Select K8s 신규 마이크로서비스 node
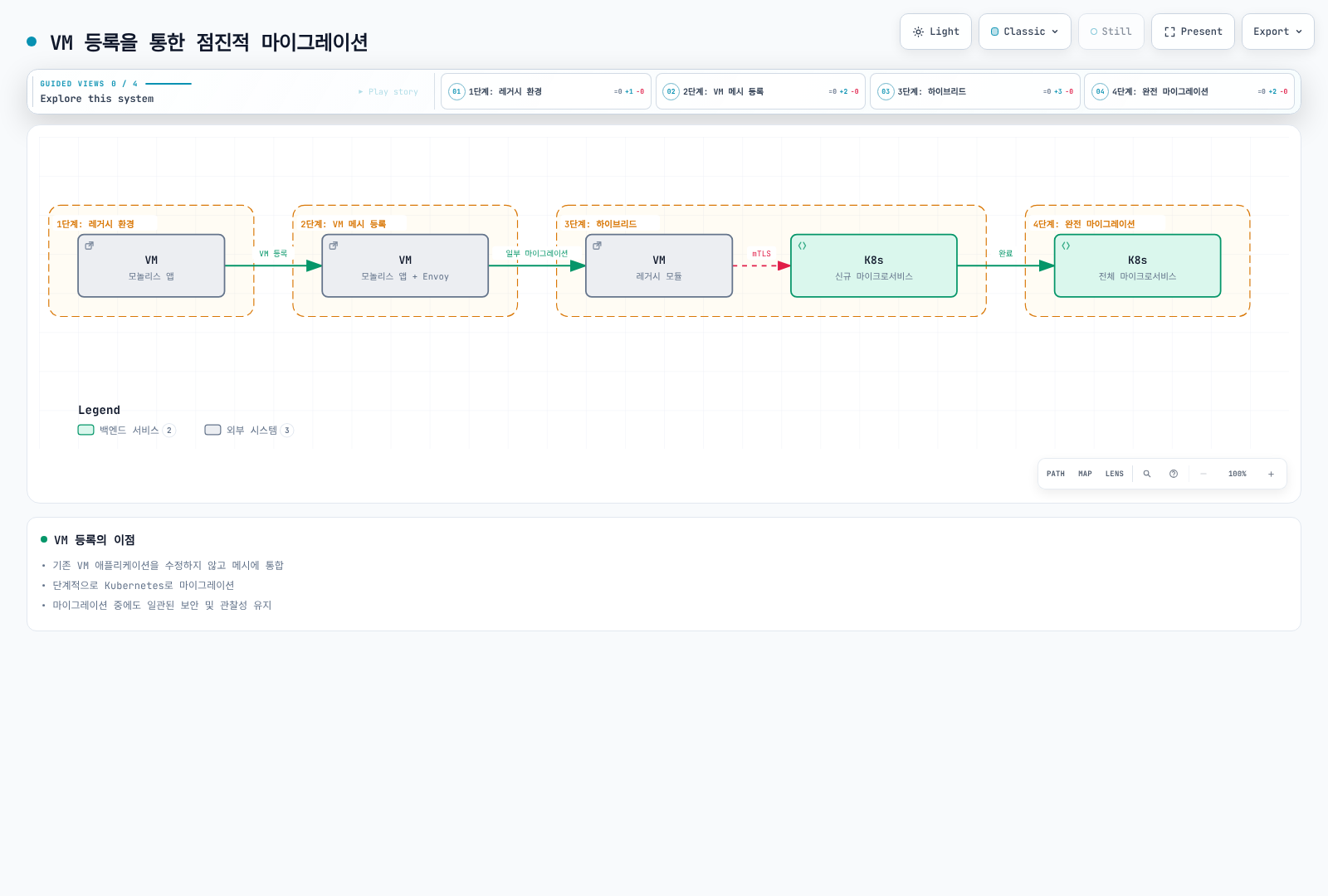 pos(874,265)
